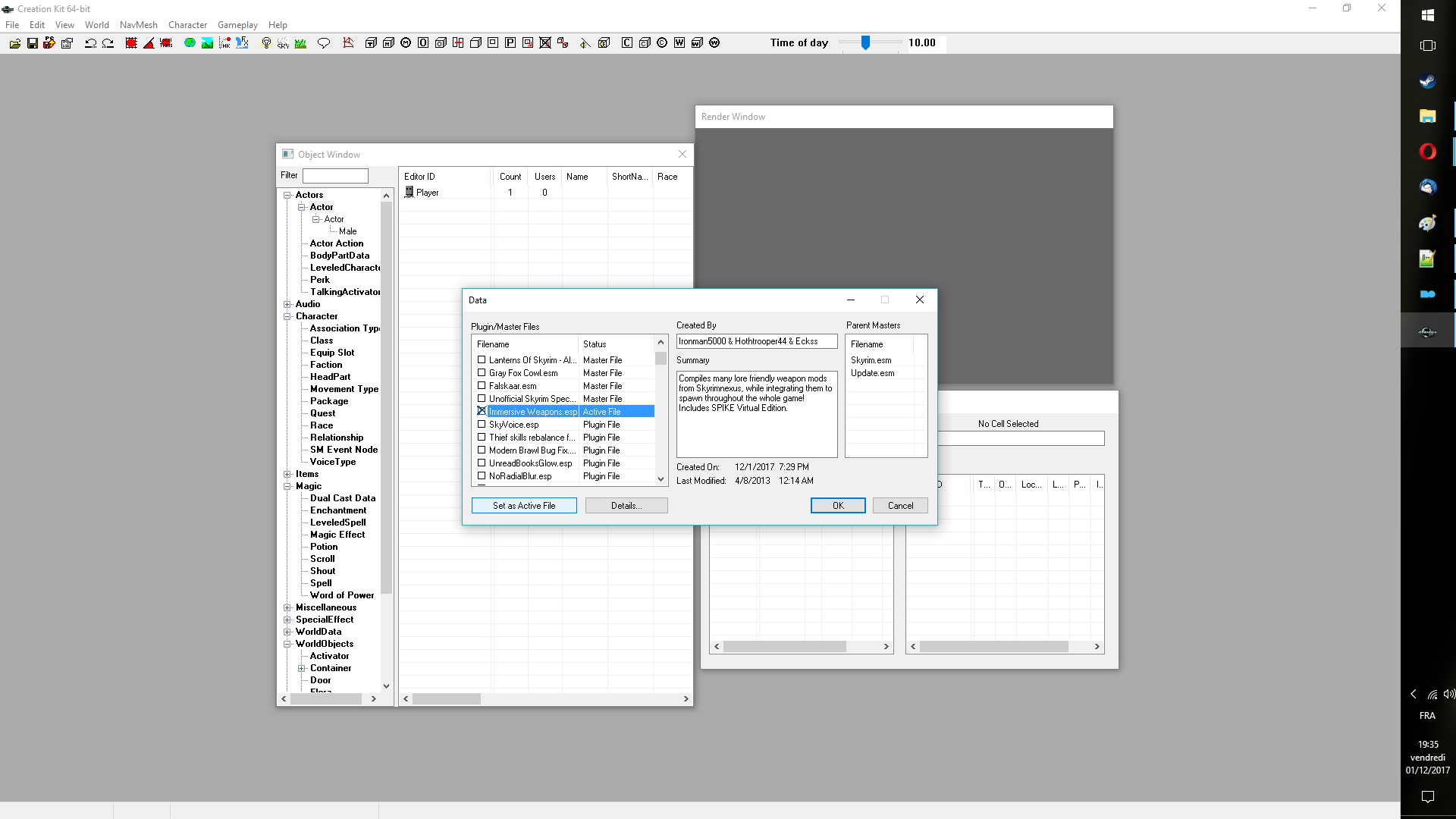Open the NavMesh menu

tap(139, 25)
